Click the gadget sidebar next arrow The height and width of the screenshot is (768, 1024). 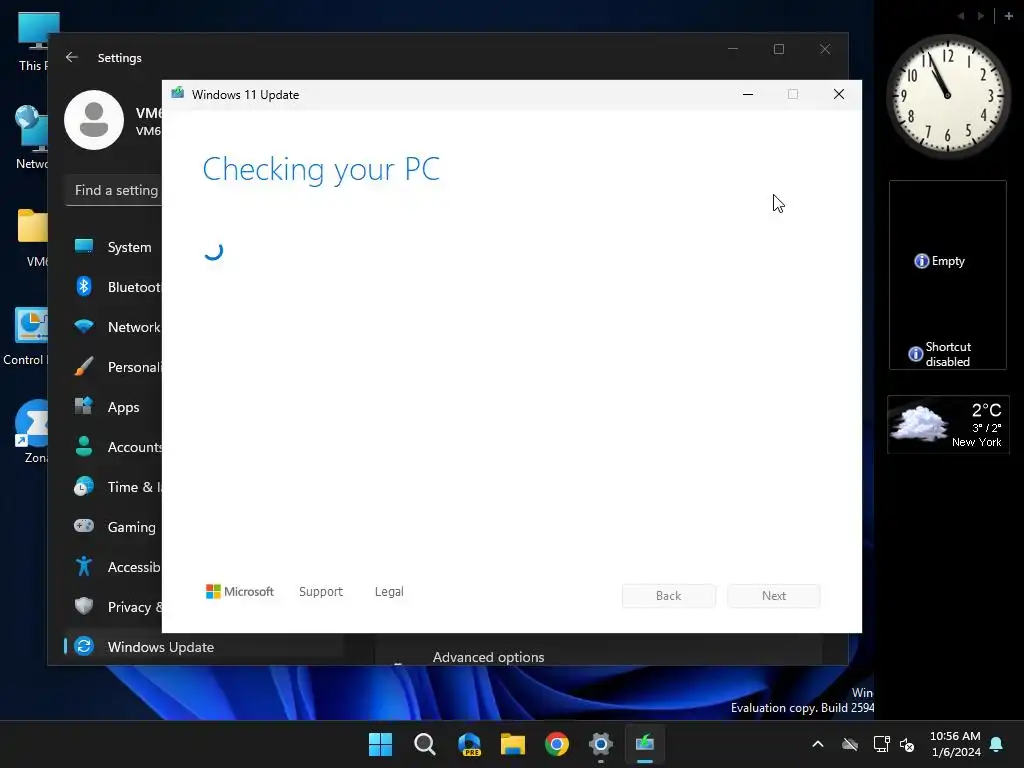[981, 16]
